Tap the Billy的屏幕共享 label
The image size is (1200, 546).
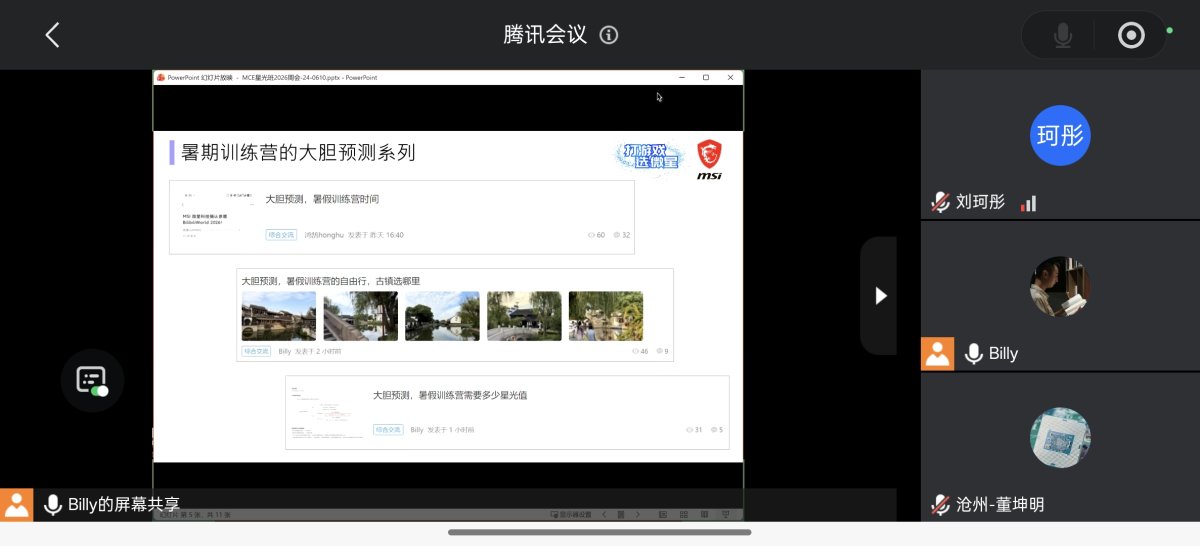124,505
